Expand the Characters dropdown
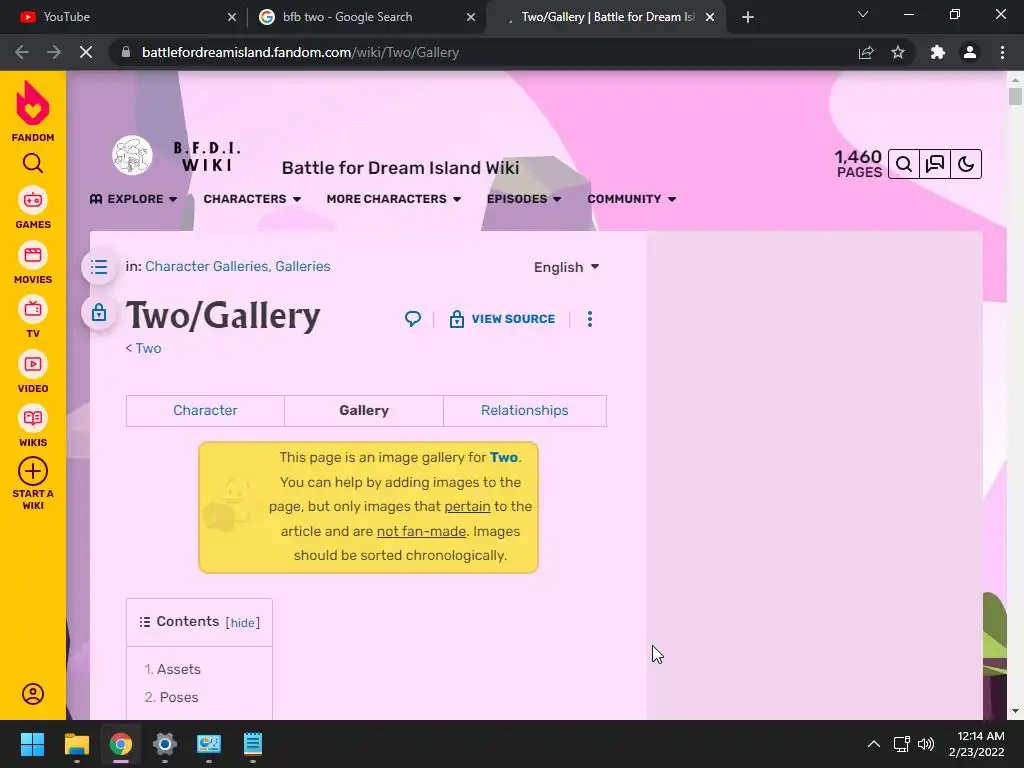1024x768 pixels. coord(252,199)
